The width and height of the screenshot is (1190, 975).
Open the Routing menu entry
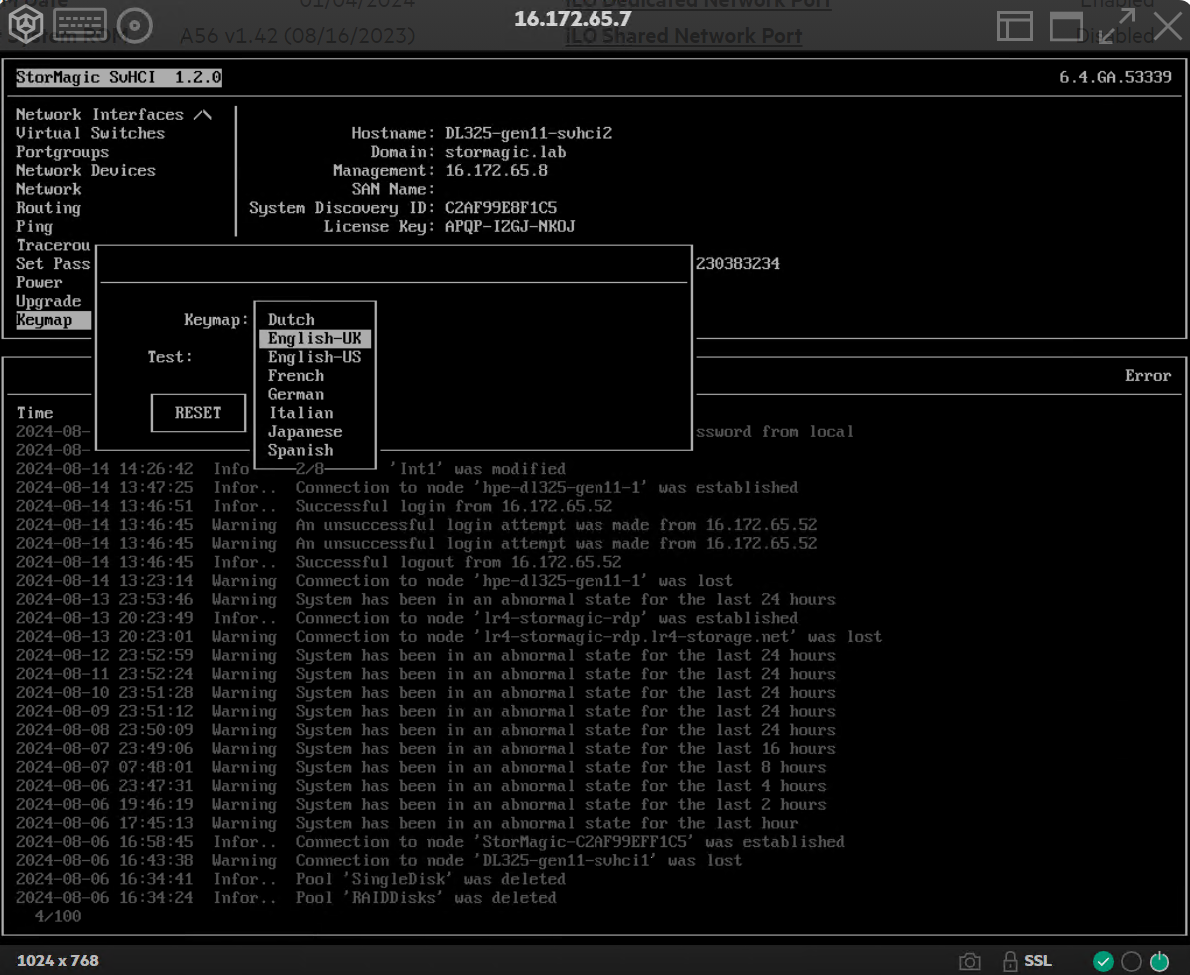click(x=48, y=208)
